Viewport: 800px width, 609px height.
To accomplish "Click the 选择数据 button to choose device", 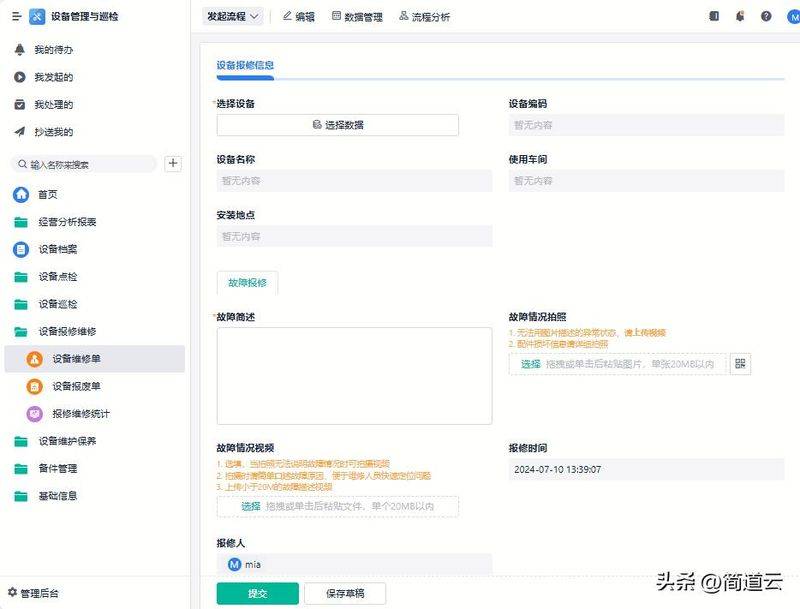I will [337, 125].
